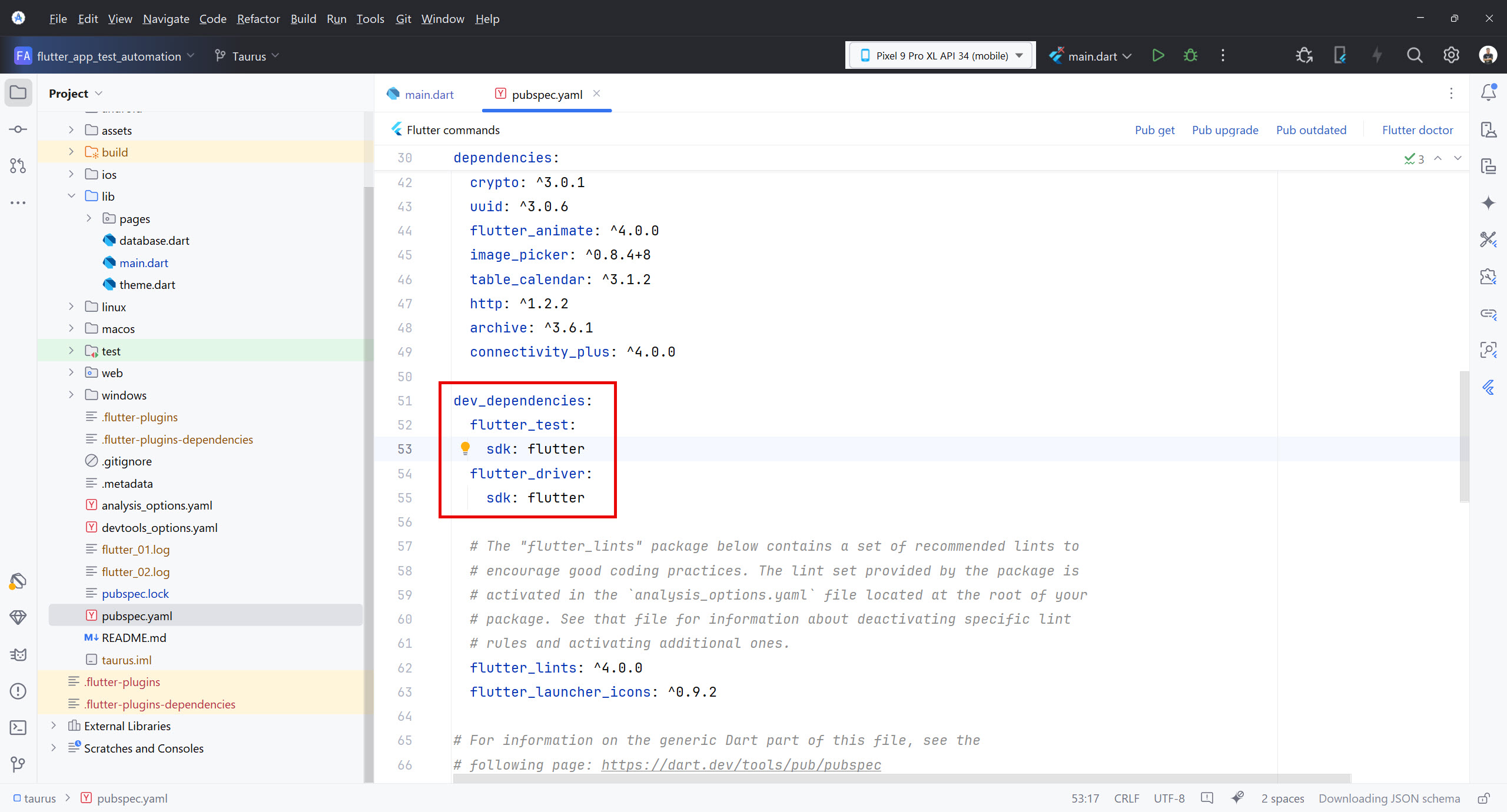Screen dimensions: 1507x812
Task: Click the 2 spaces indent status item
Action: pyautogui.click(x=1282, y=798)
